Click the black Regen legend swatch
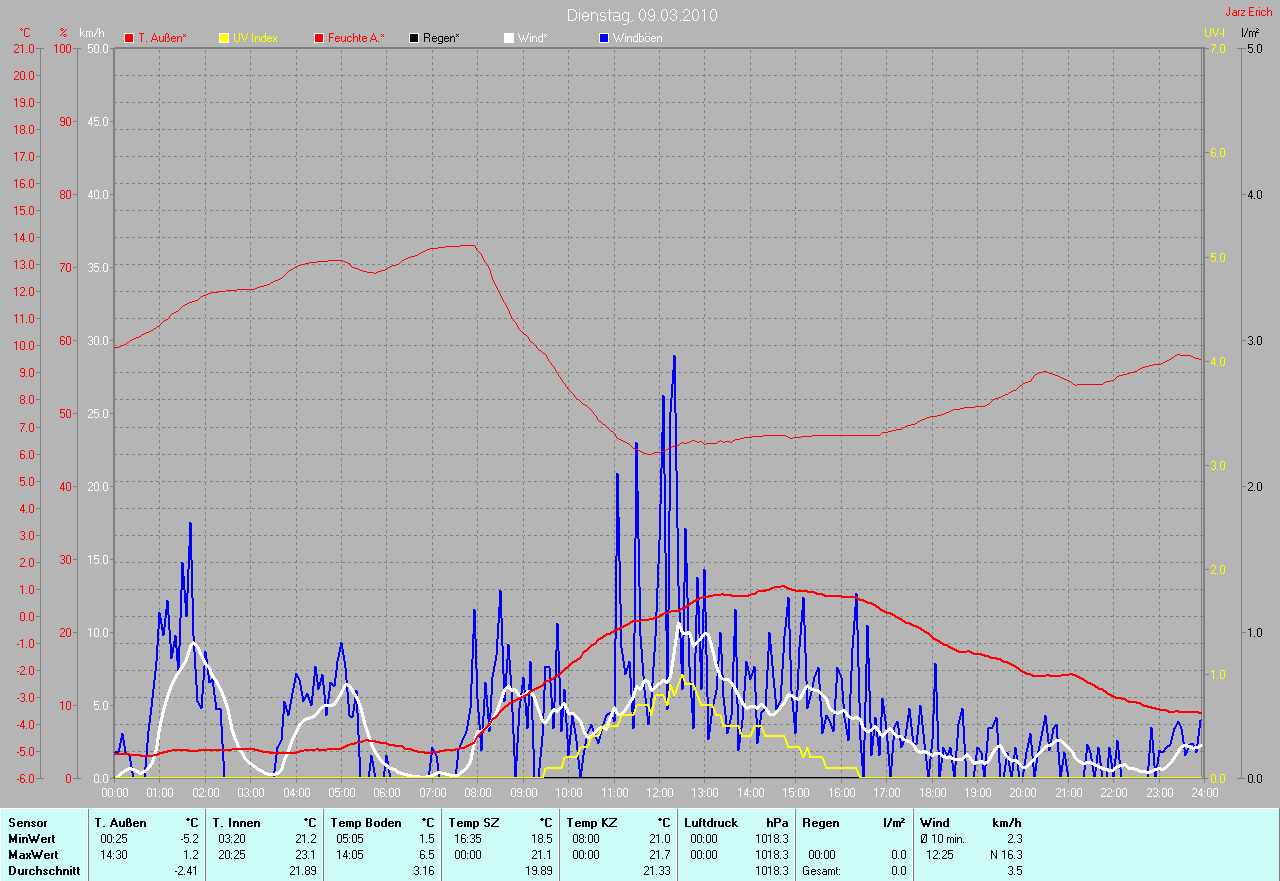Screen dimensions: 1280x881 (x=414, y=38)
